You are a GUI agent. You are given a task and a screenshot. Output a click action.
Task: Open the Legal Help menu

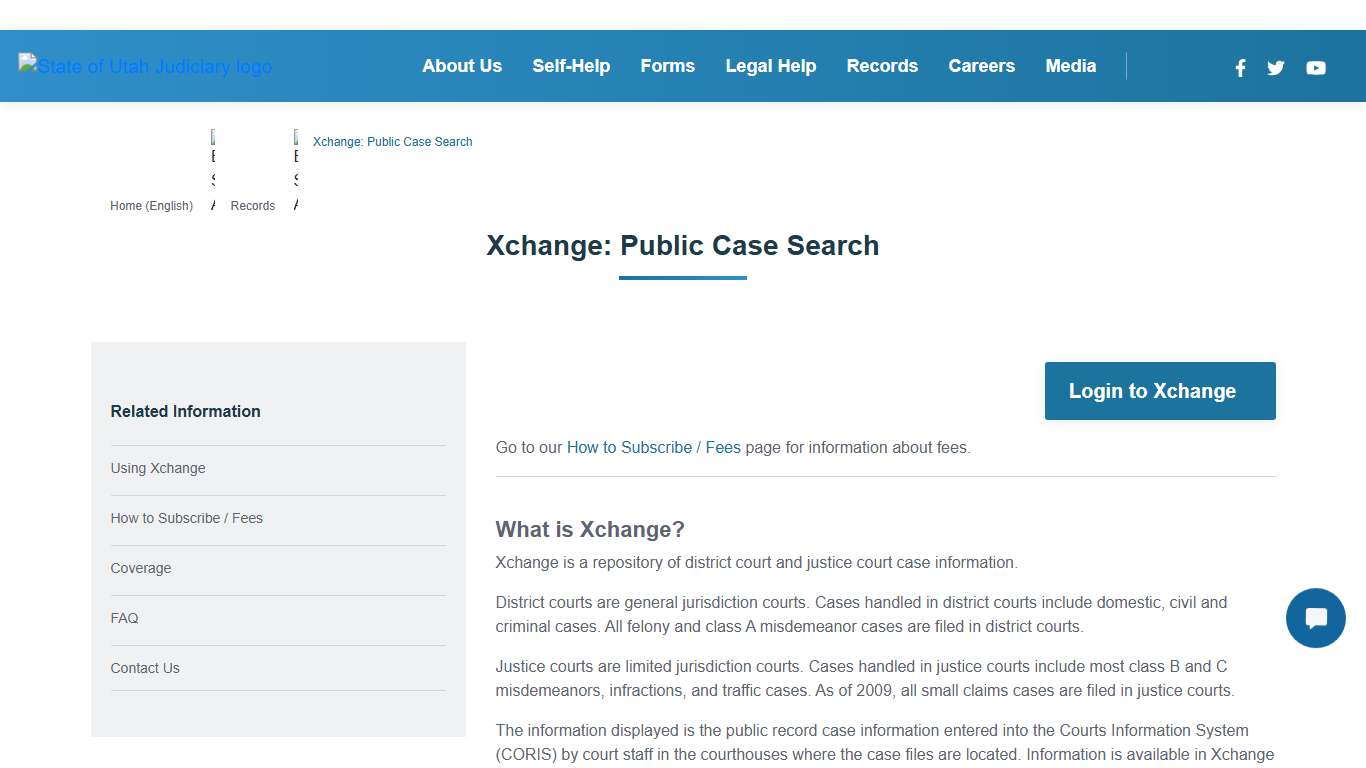(x=771, y=66)
